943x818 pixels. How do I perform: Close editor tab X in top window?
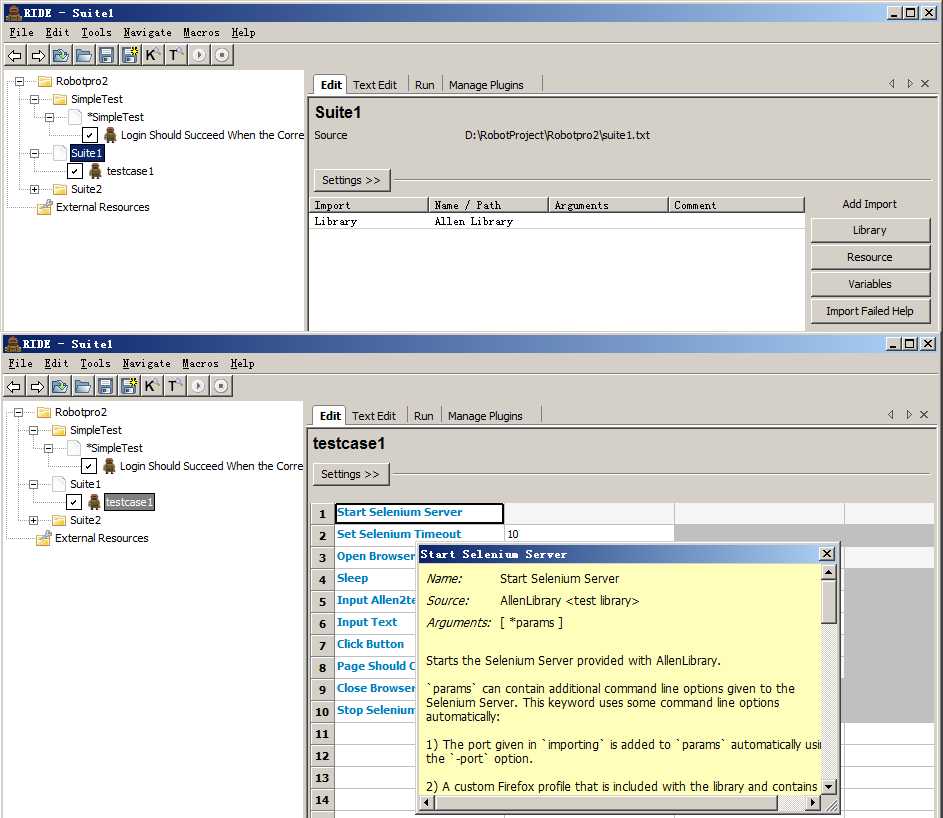coord(925,84)
